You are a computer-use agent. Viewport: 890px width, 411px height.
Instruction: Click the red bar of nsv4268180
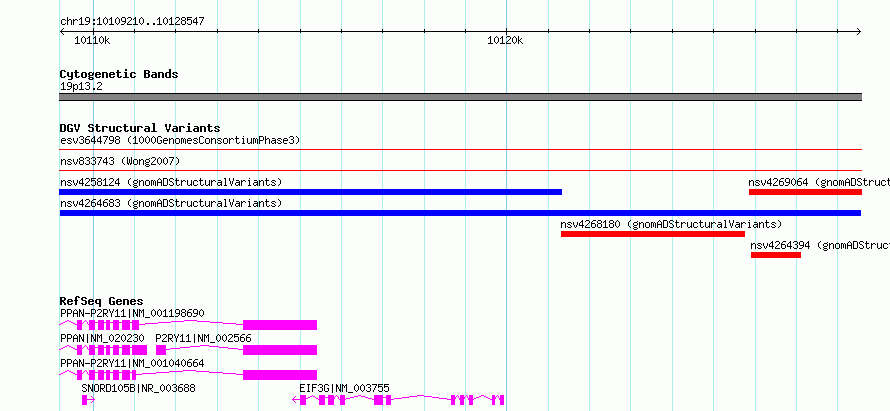click(653, 234)
